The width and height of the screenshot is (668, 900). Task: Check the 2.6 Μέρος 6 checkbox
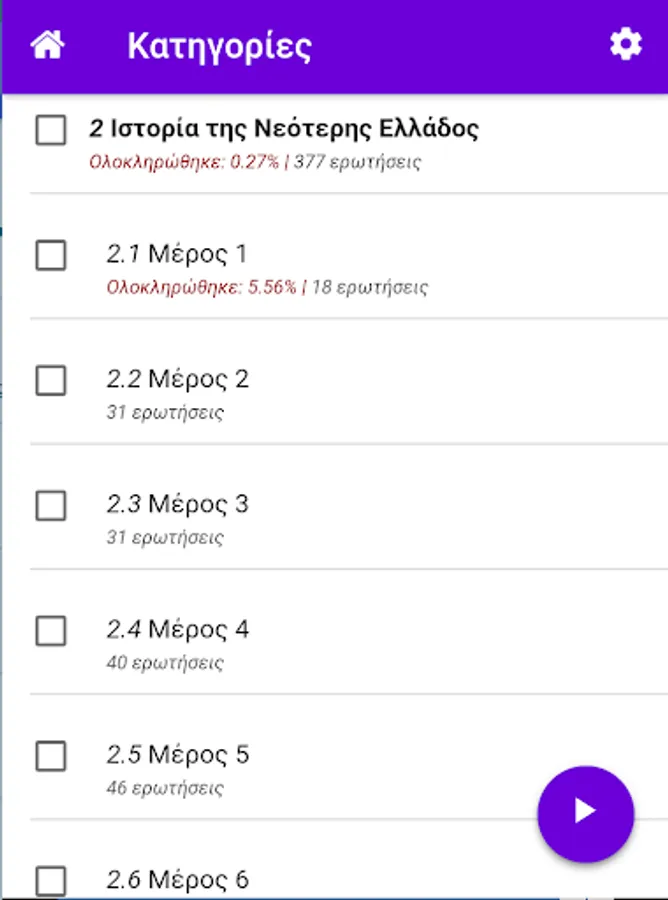51,881
